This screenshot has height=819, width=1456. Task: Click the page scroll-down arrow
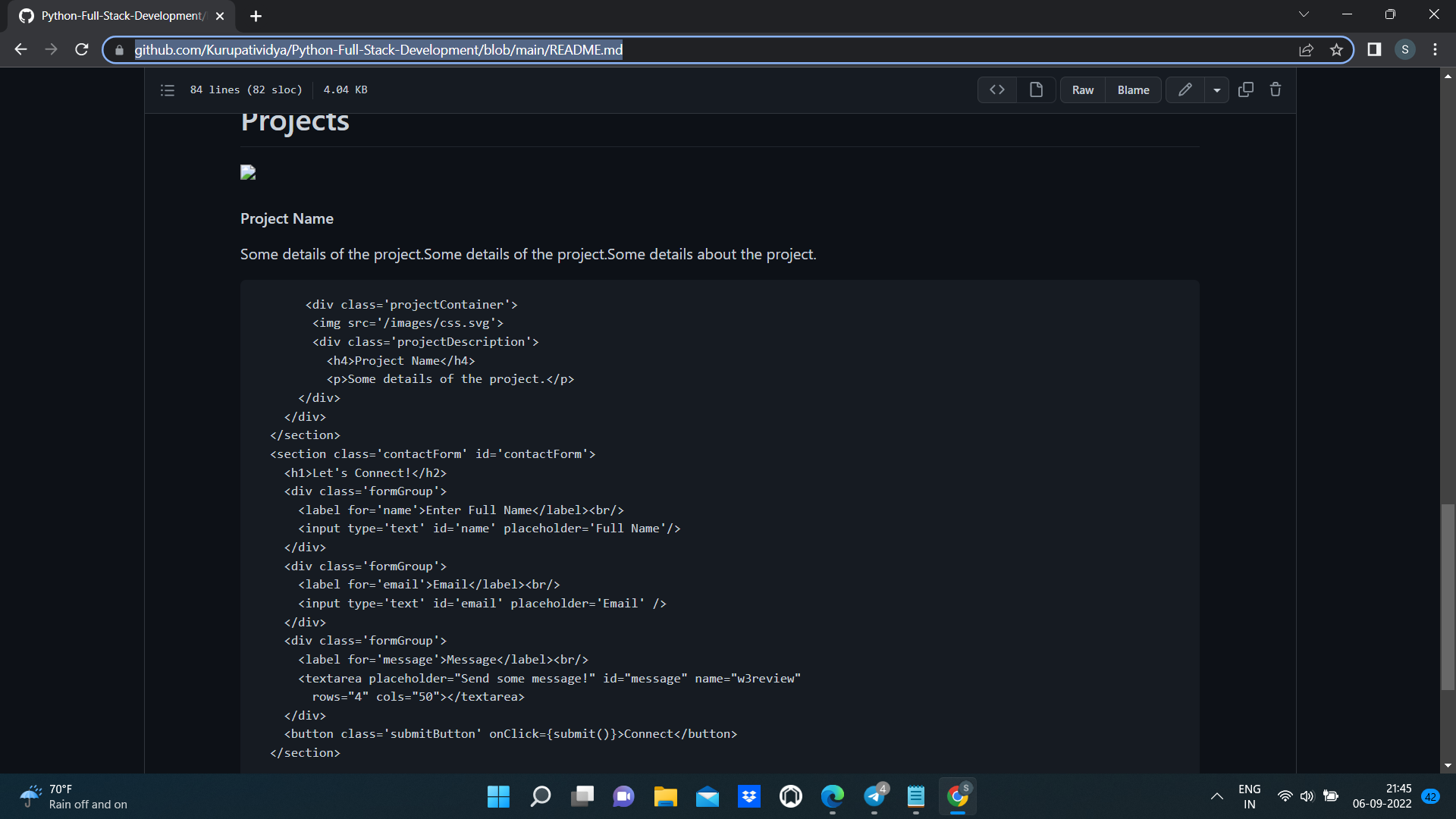[x=1448, y=765]
